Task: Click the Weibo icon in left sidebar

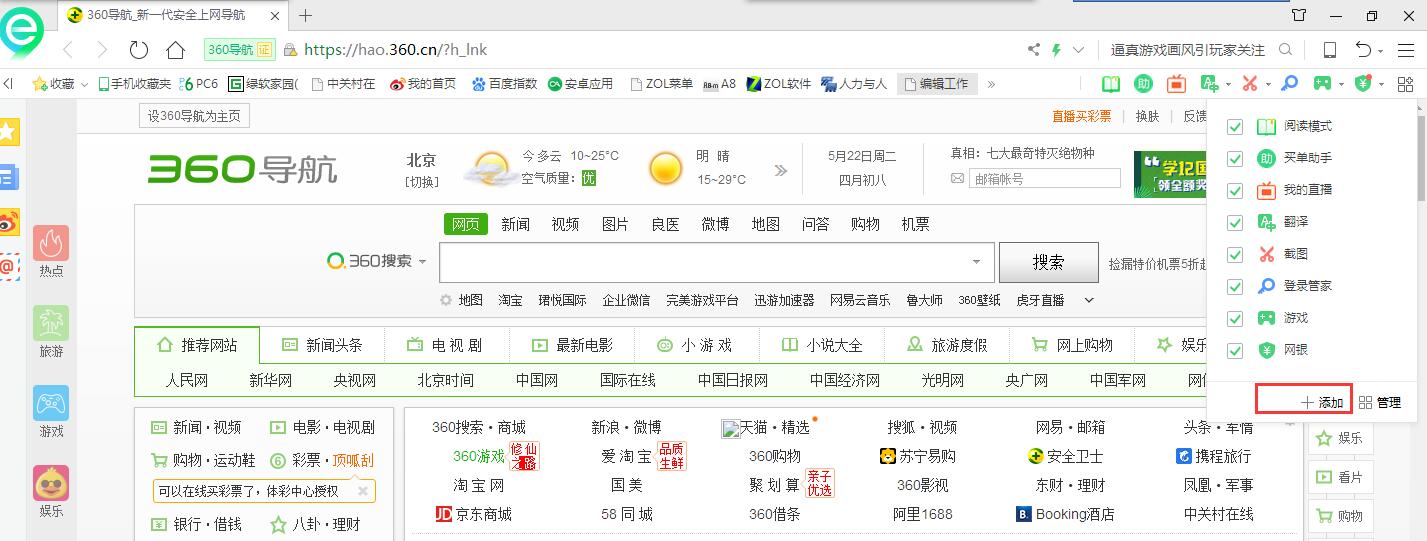Action: pyautogui.click(x=9, y=221)
